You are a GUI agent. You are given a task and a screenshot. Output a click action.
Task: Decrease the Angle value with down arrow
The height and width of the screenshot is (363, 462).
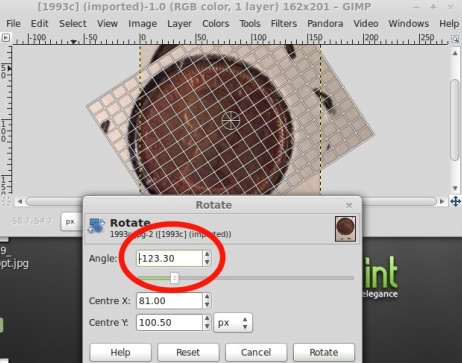tap(207, 262)
